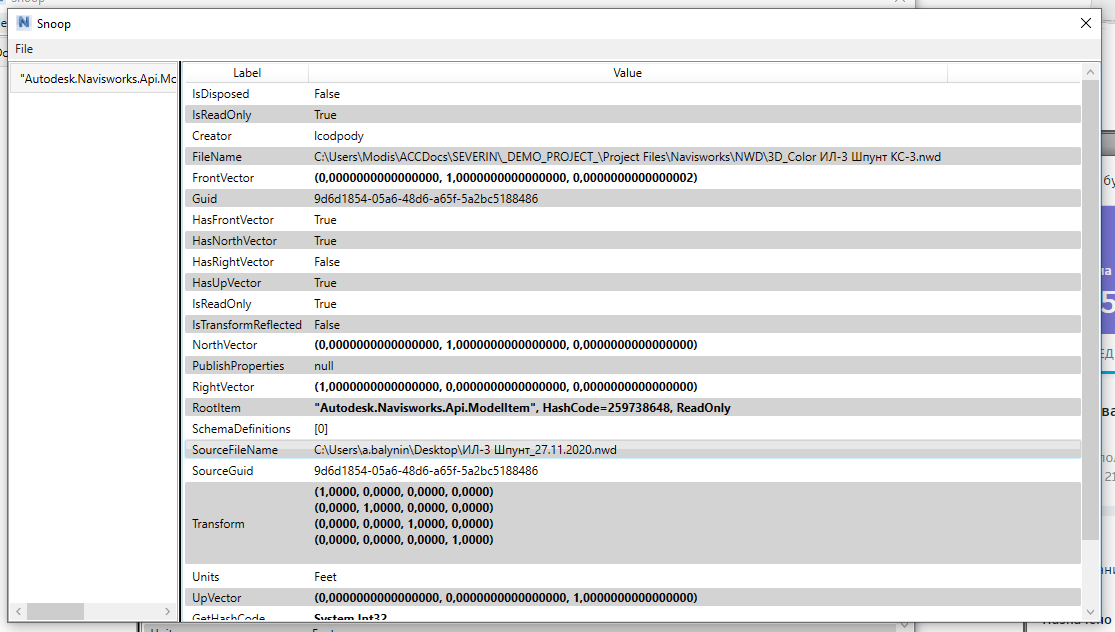The image size is (1115, 632).
Task: Click the Value column header
Action: click(627, 73)
